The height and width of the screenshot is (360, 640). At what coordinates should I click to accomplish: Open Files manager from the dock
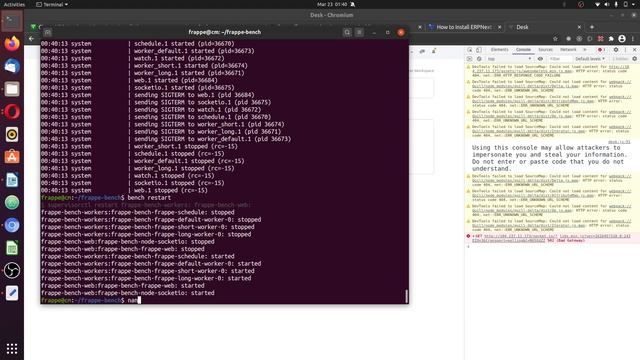12,89
